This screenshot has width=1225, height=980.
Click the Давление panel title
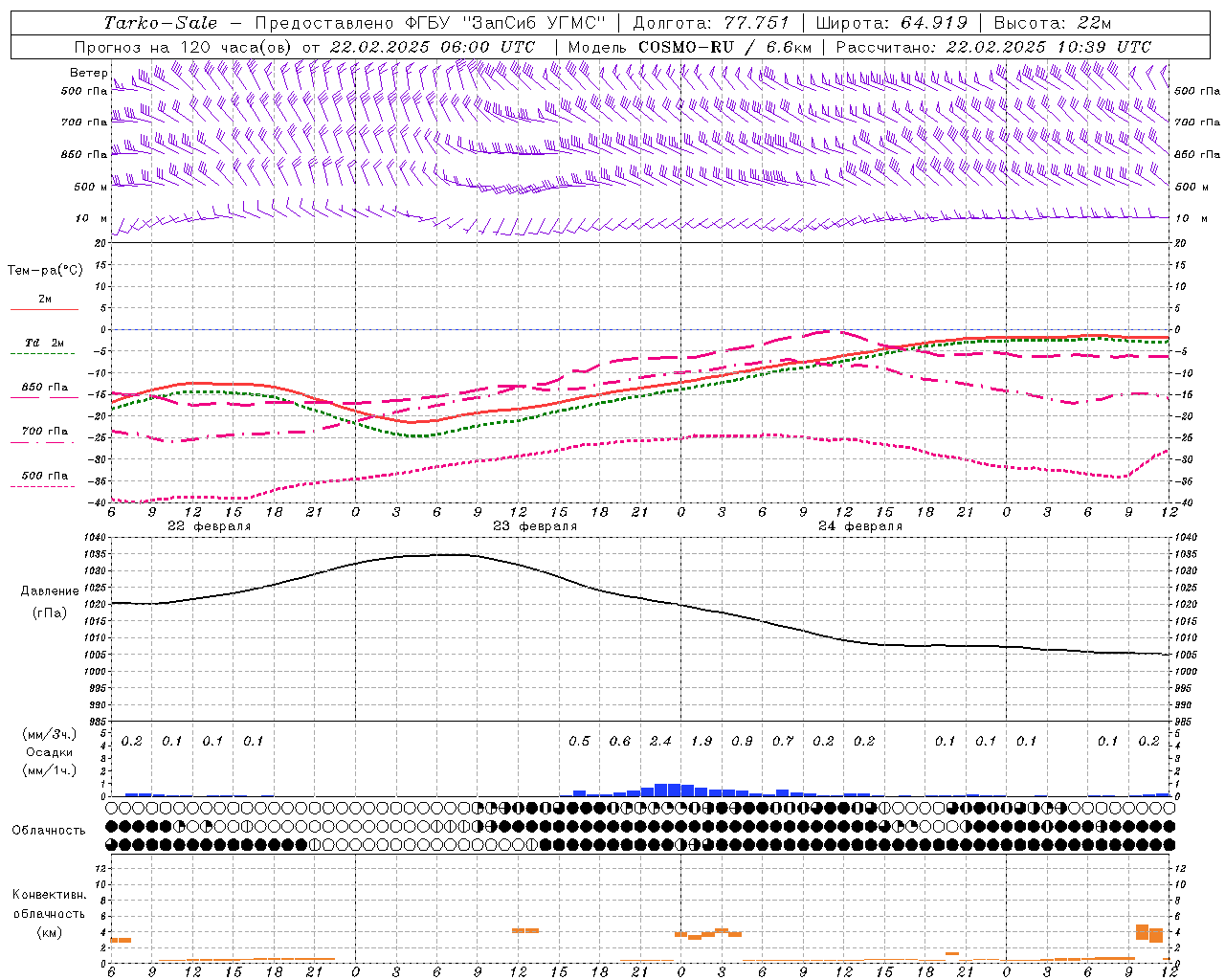[x=50, y=591]
